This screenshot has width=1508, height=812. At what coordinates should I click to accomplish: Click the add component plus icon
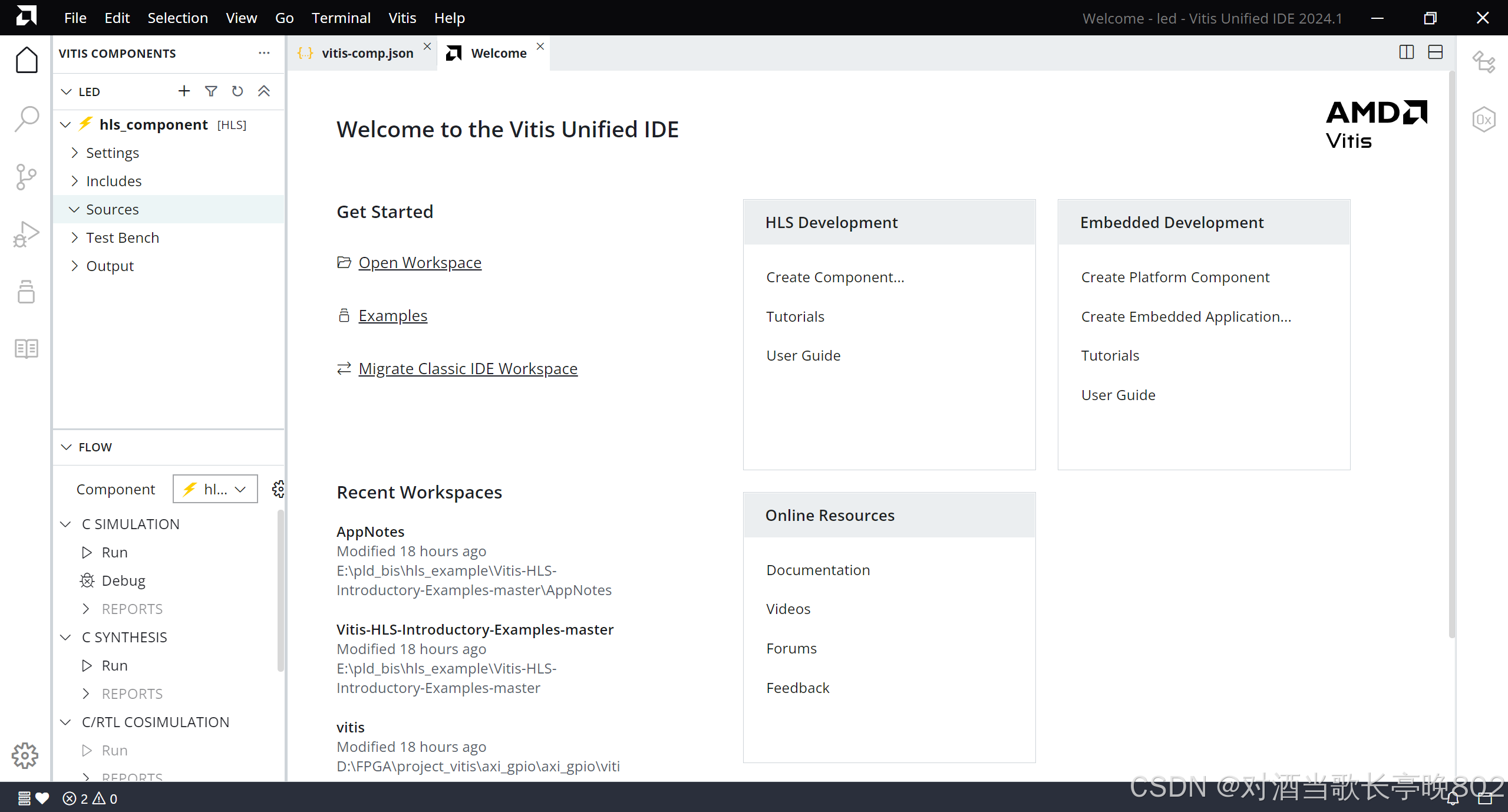click(x=184, y=91)
